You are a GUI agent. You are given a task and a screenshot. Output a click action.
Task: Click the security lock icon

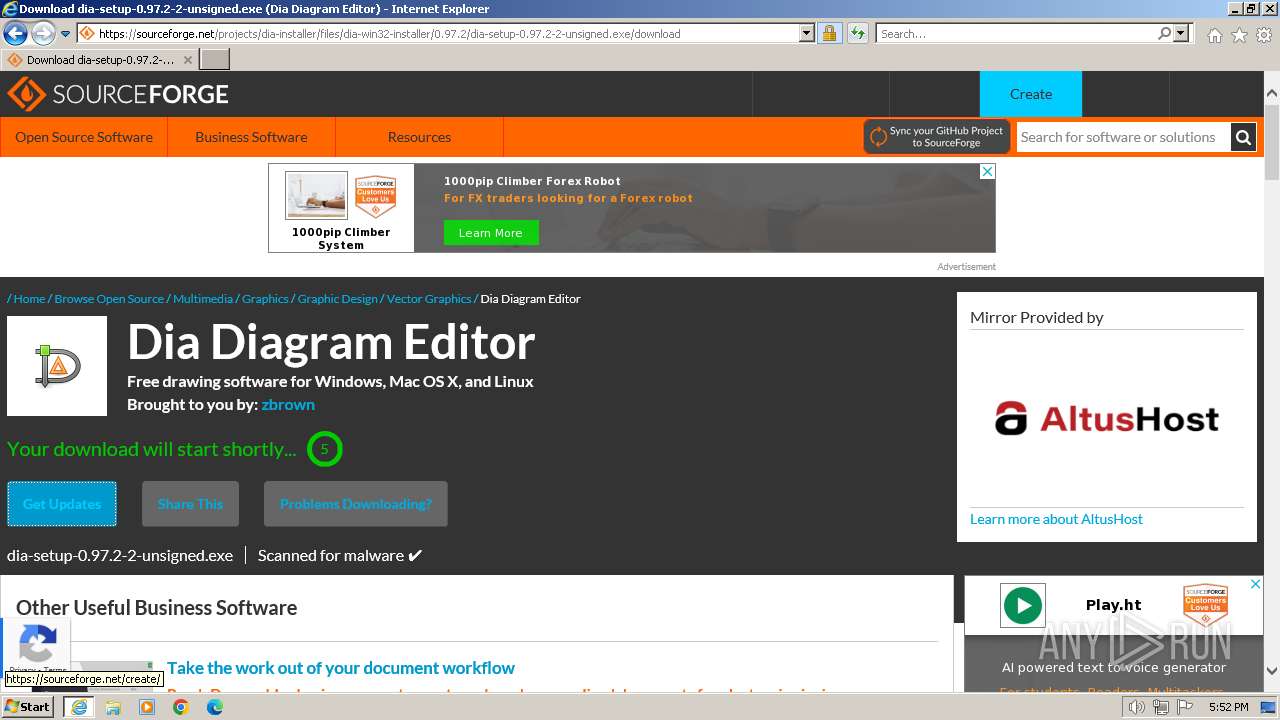click(x=829, y=34)
